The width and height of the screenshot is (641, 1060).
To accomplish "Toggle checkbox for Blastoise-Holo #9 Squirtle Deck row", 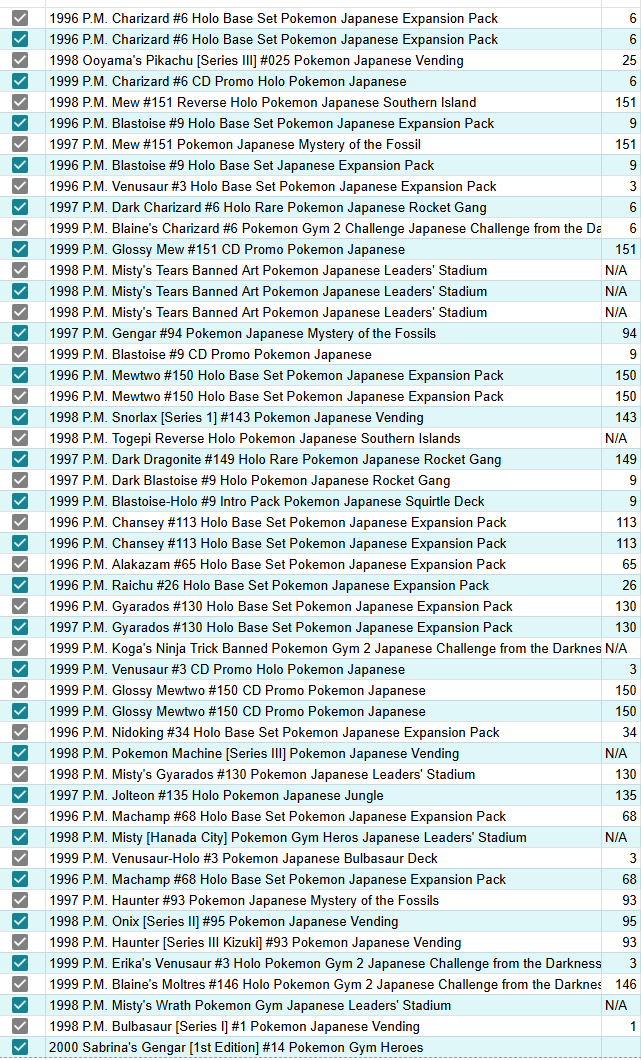I will [20, 501].
